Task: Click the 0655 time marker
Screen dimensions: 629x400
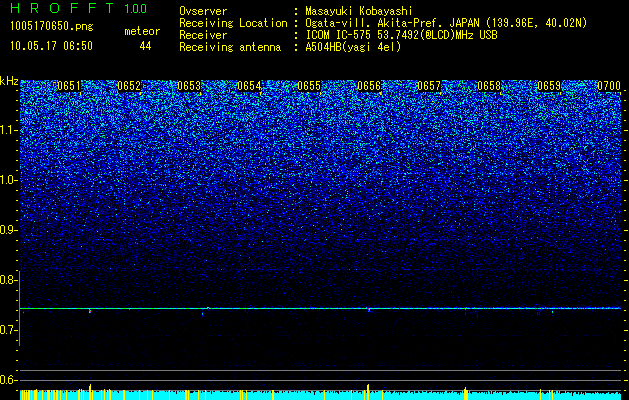Action: click(x=309, y=86)
